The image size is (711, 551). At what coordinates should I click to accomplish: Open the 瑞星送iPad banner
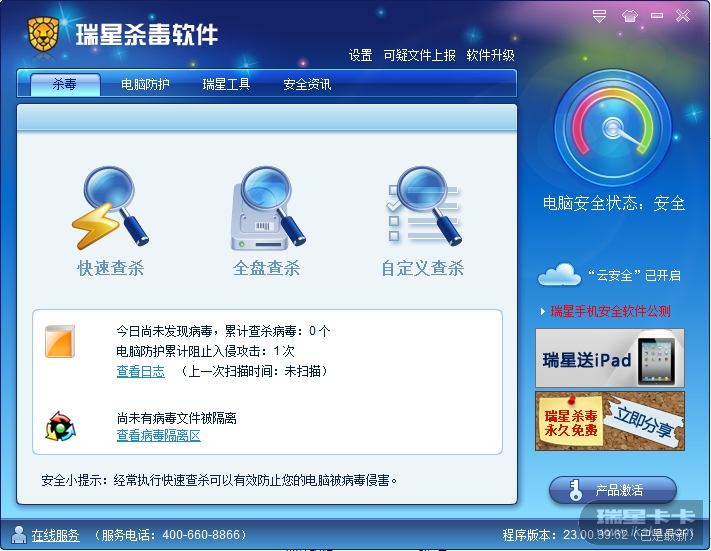(610, 358)
